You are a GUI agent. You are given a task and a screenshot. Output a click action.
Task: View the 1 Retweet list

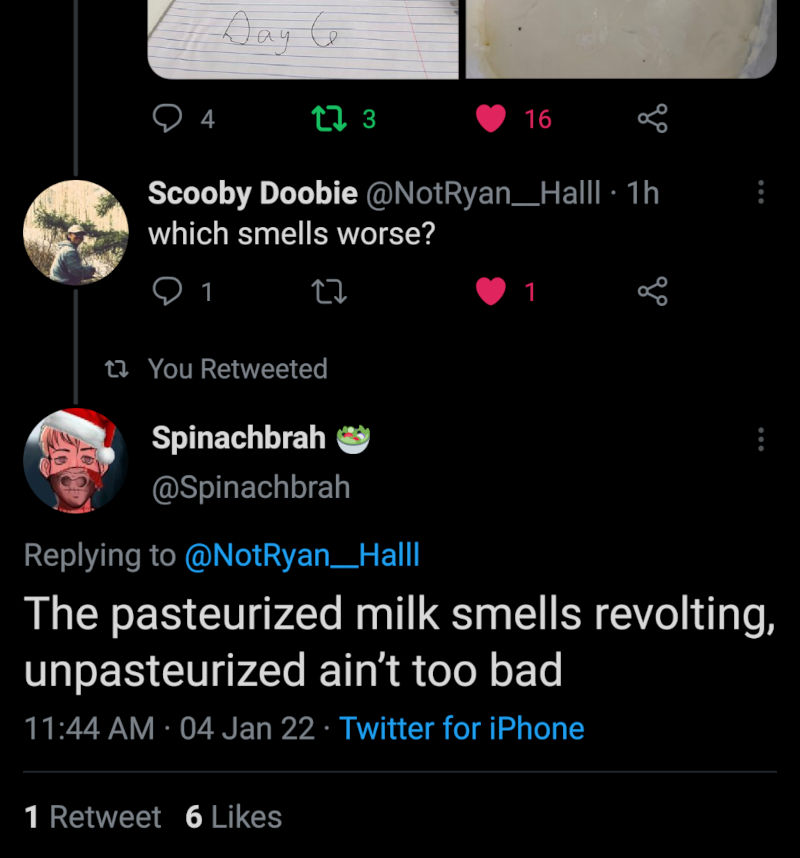[x=92, y=817]
